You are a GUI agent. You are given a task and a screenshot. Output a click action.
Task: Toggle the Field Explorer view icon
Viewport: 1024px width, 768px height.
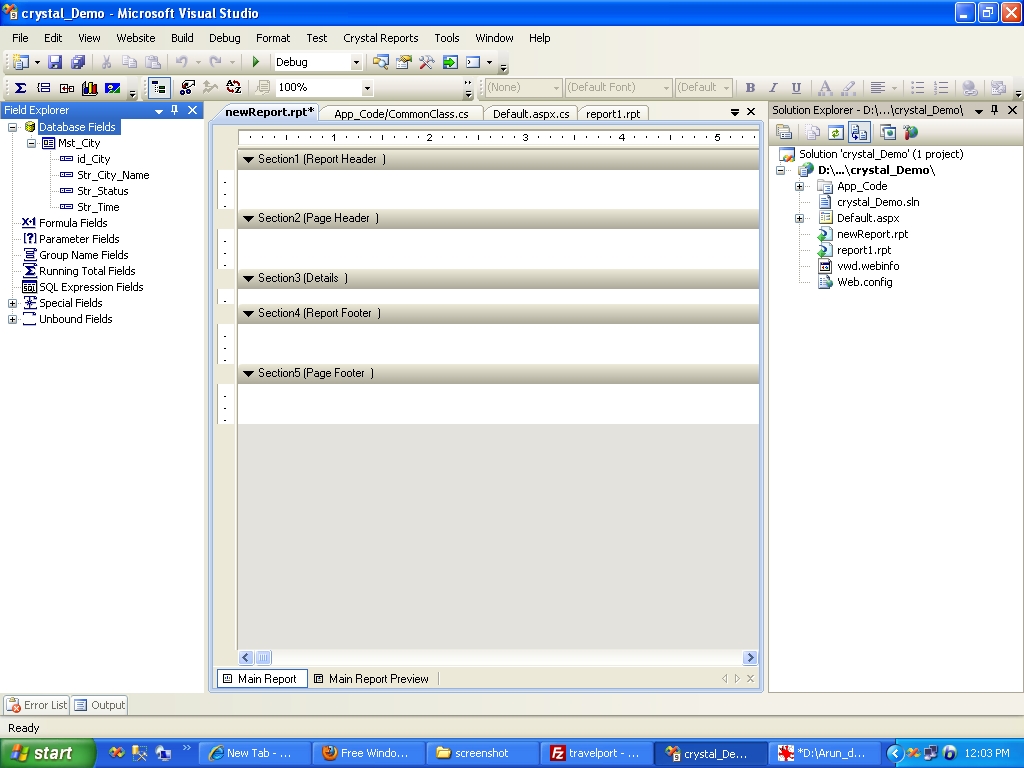pos(157,88)
